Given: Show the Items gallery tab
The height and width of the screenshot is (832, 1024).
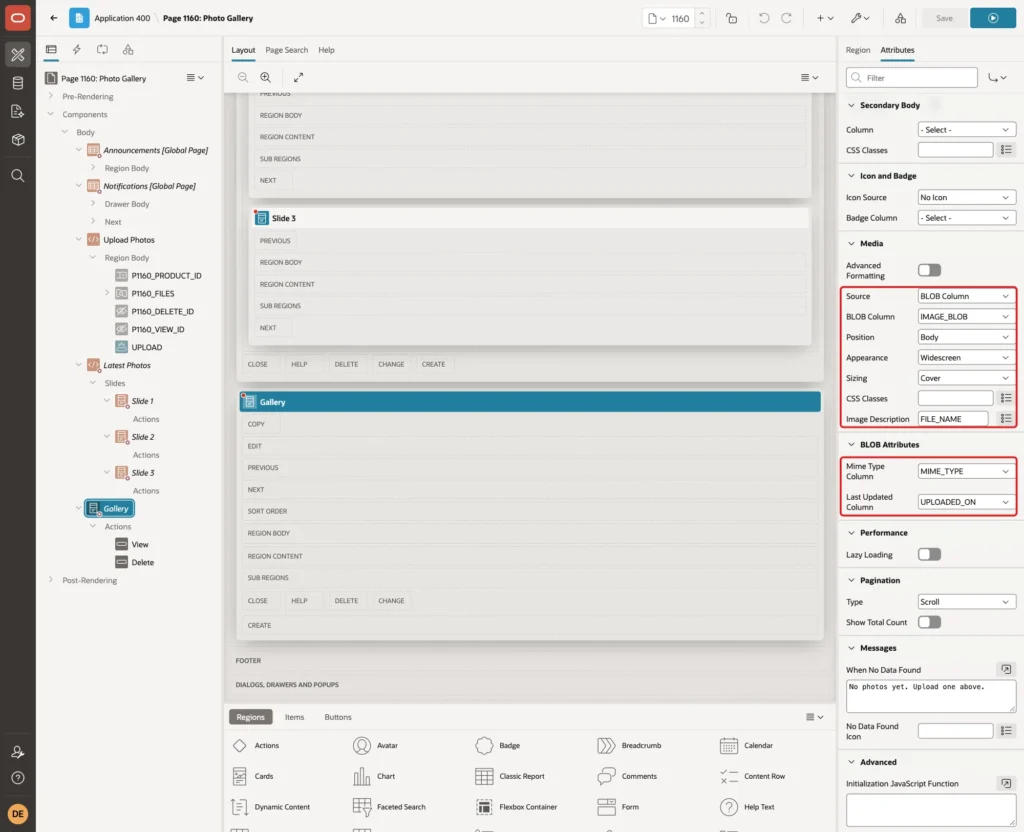Looking at the screenshot, I should point(295,717).
